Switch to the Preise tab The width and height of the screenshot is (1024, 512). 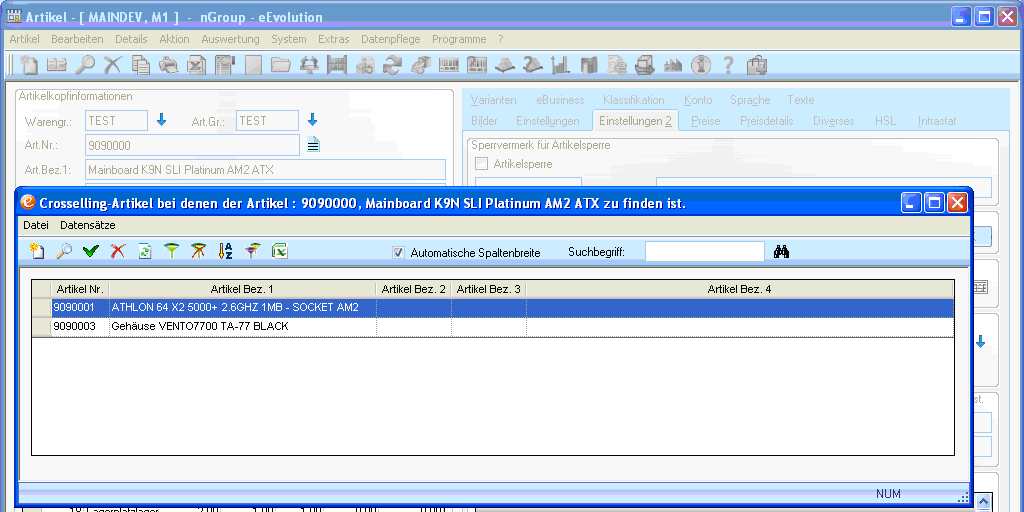pyautogui.click(x=705, y=121)
